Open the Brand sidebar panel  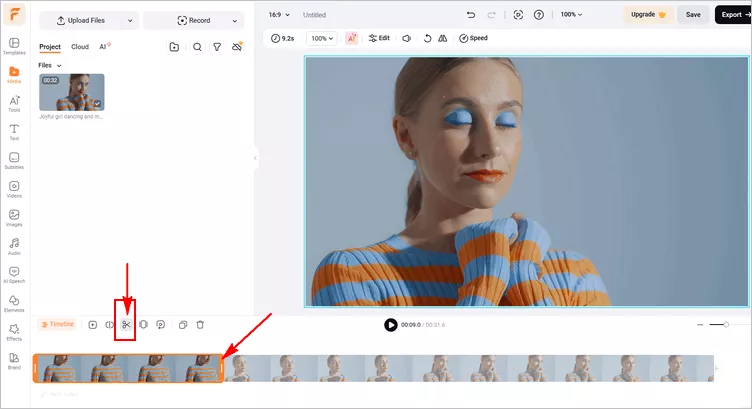tap(14, 361)
